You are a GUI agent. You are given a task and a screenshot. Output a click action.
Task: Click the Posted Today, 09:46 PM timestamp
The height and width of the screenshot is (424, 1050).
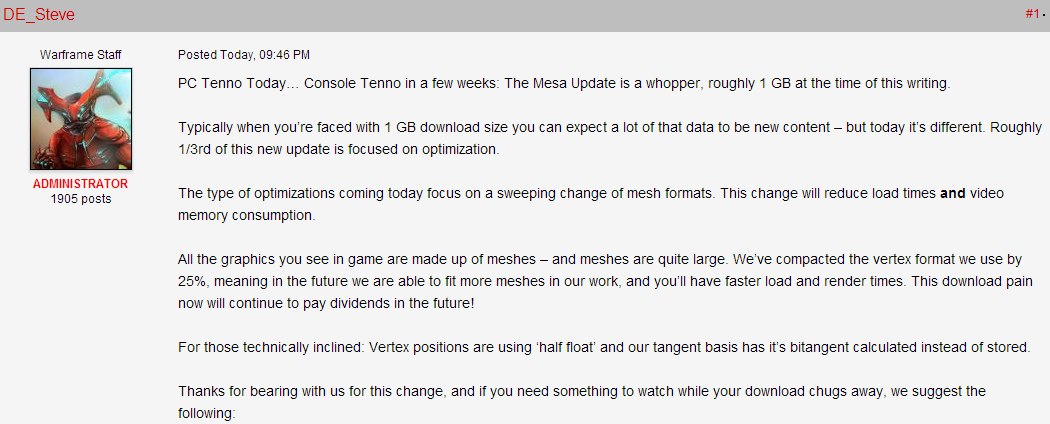[x=244, y=55]
